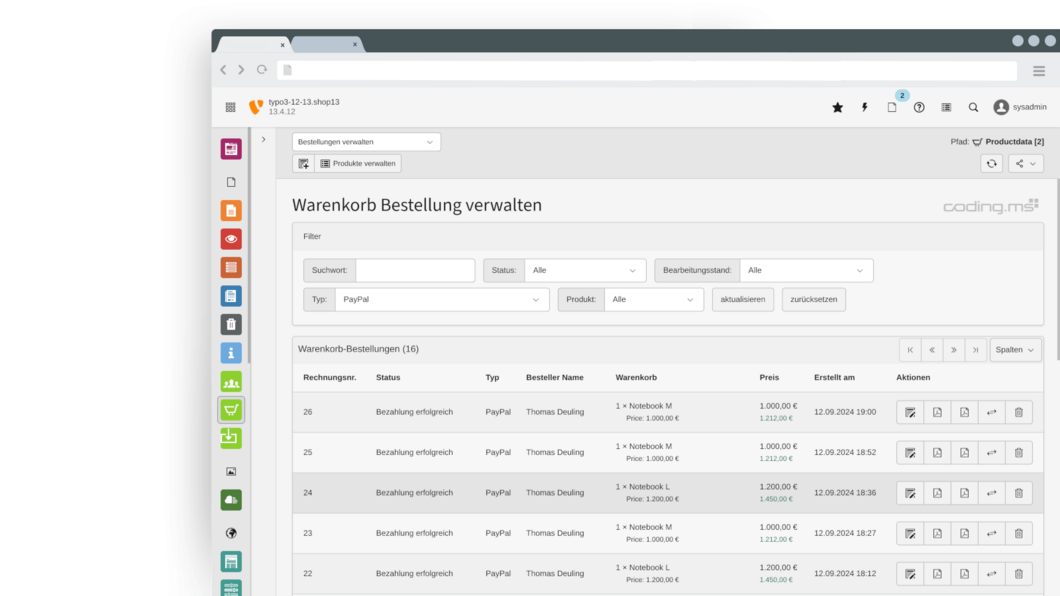Delete order 24 using the trash icon
The width and height of the screenshot is (1060, 596).
[x=1018, y=493]
